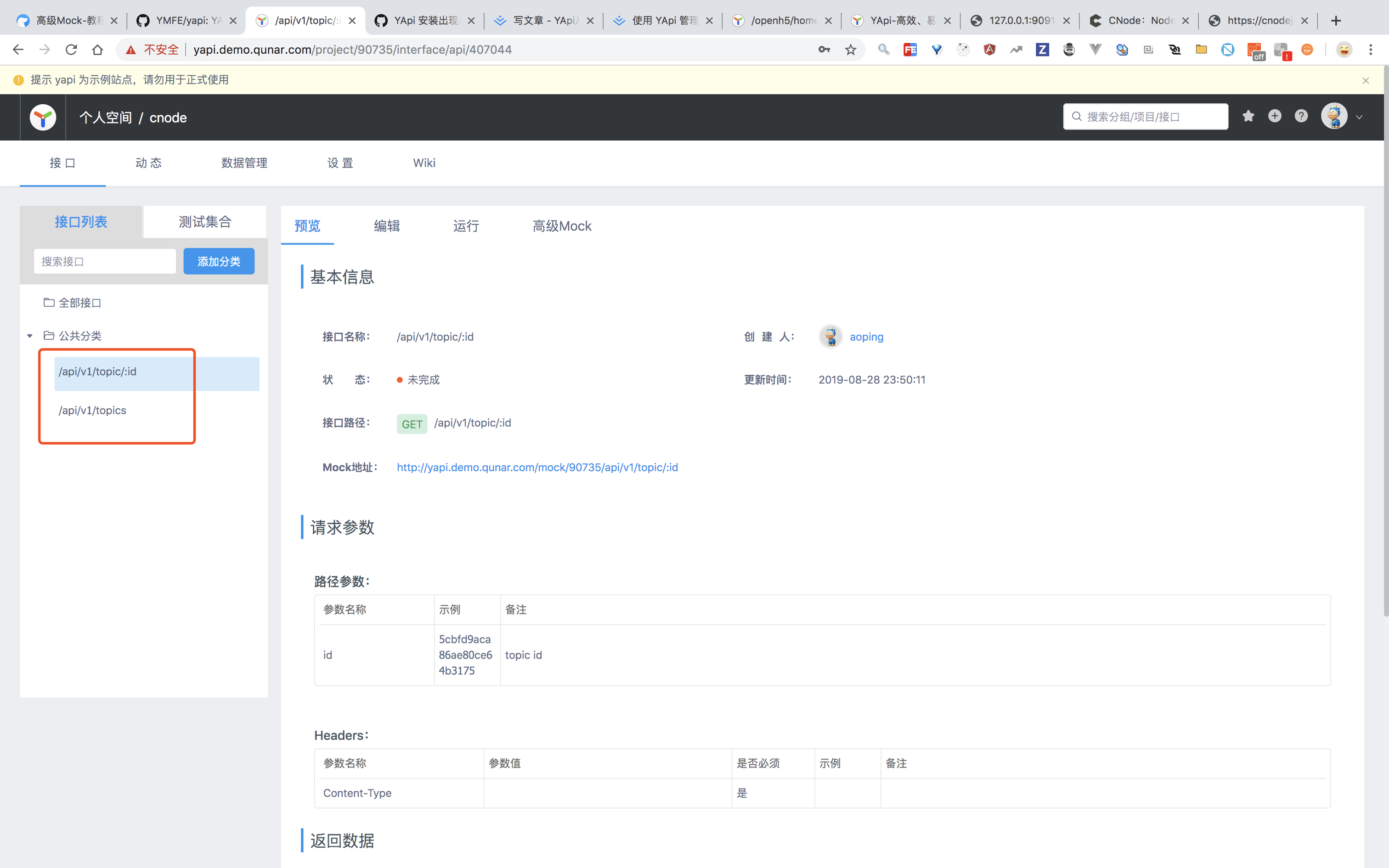
Task: Open user menu dropdown arrow
Action: (x=1359, y=117)
